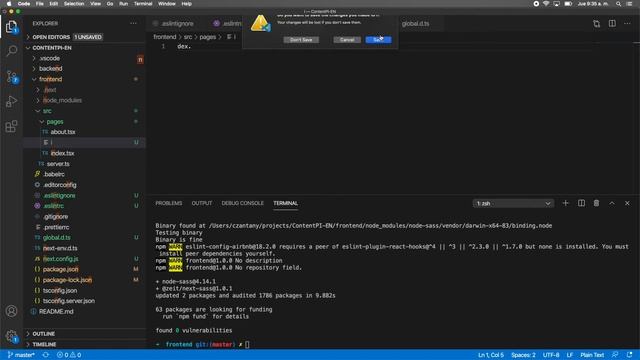Open index.tsx in the explorer
Viewport: 640px width, 360px height.
pos(62,153)
